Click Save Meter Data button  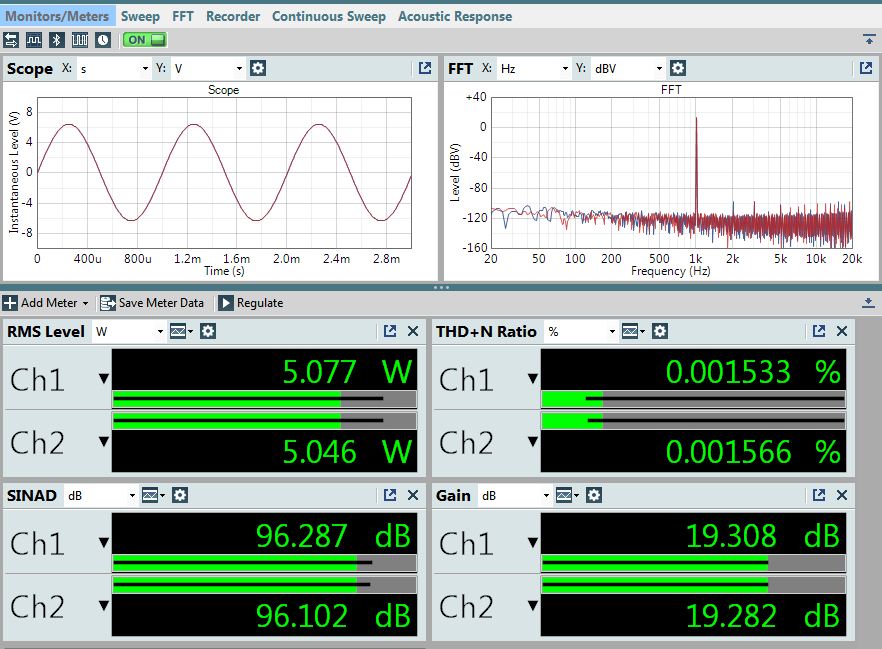[x=152, y=303]
